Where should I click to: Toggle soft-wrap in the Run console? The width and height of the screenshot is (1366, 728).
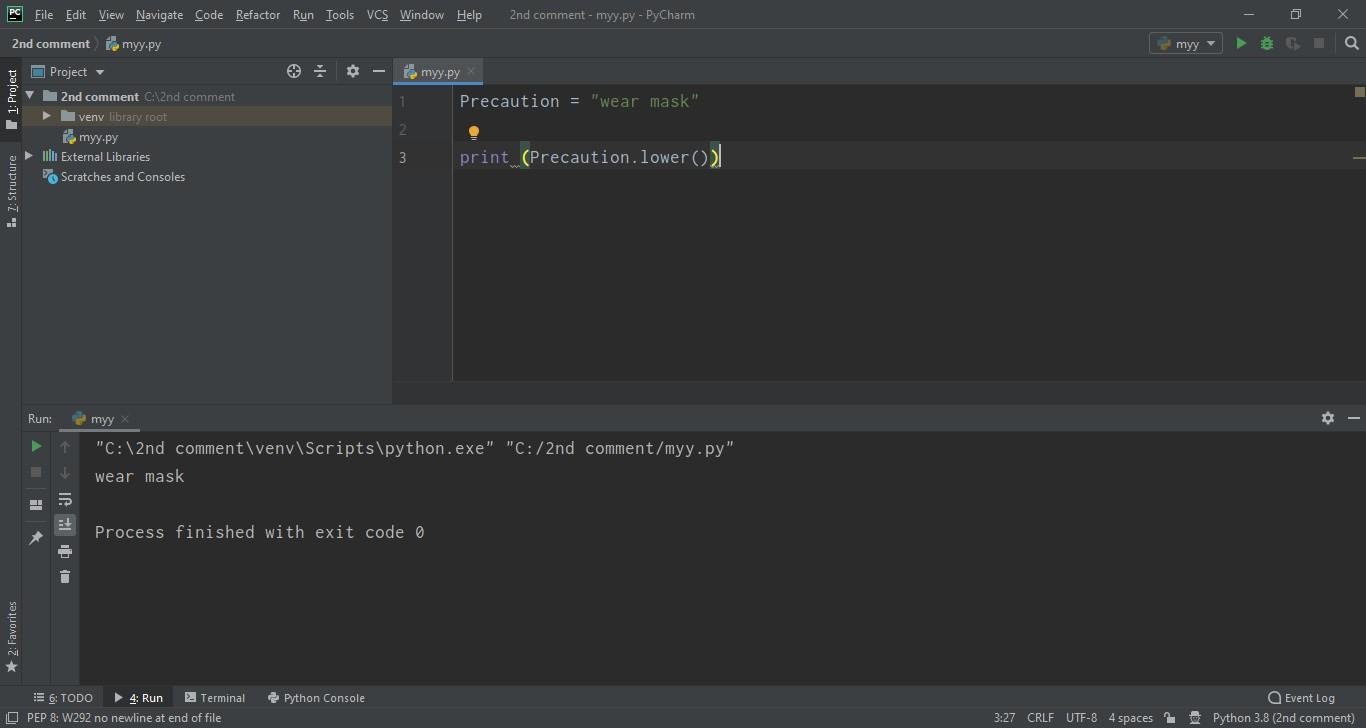[x=65, y=499]
